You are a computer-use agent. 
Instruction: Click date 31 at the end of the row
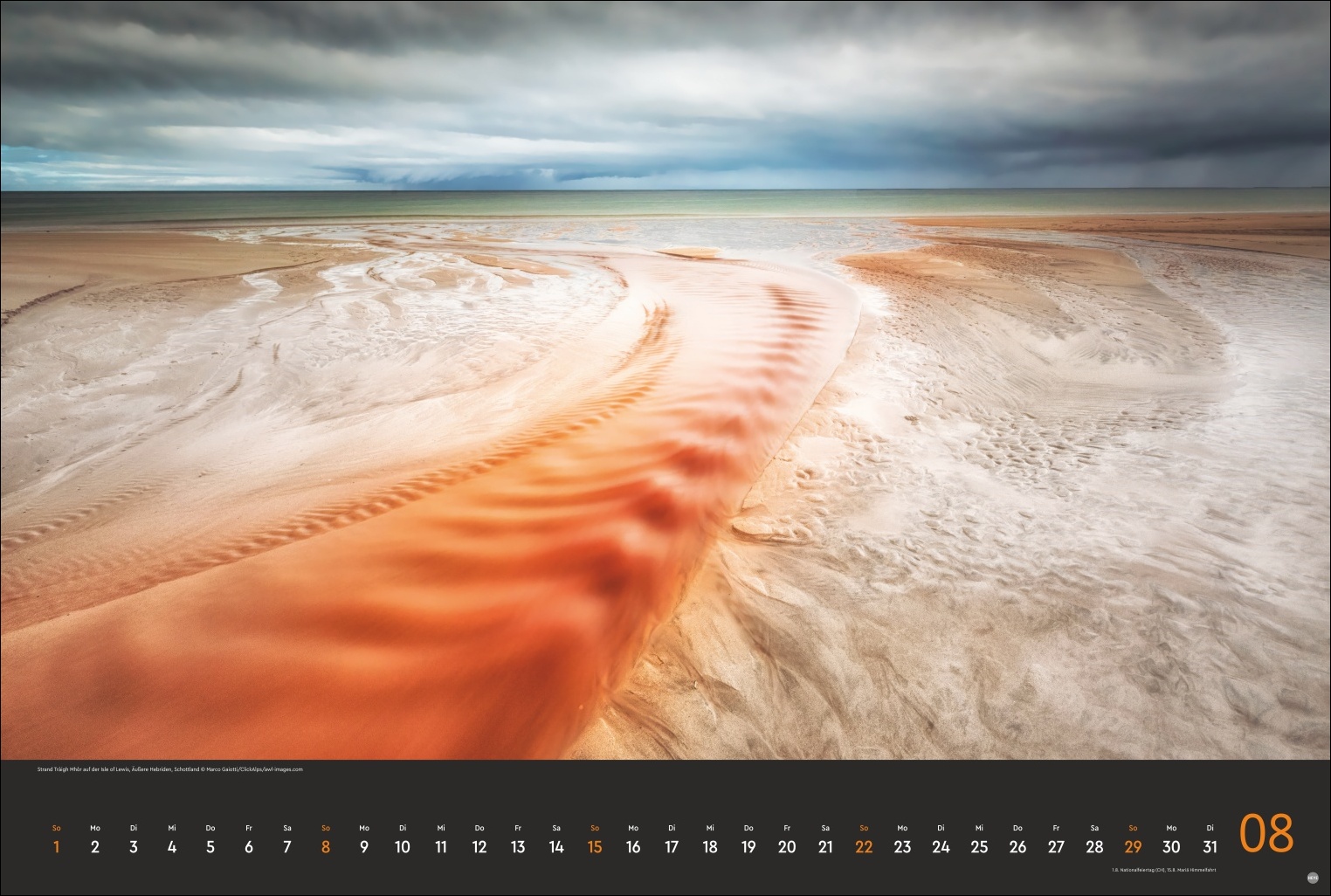coord(1210,846)
